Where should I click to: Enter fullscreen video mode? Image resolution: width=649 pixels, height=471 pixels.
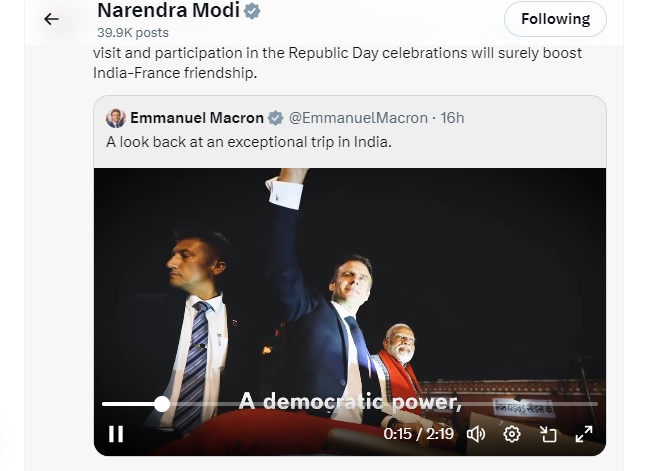584,434
